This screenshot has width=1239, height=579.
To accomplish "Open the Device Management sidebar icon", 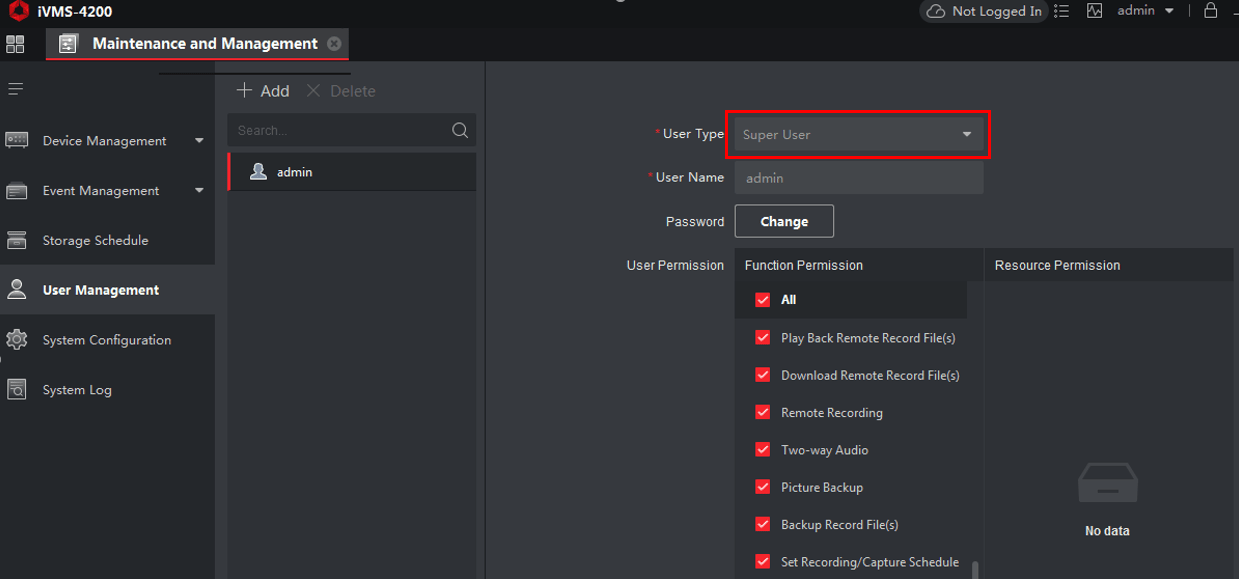I will [18, 140].
